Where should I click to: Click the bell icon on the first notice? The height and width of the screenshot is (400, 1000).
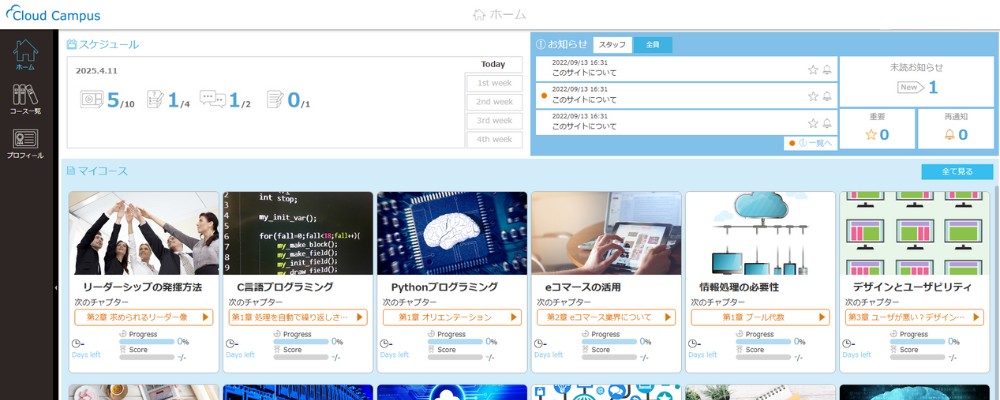click(827, 70)
